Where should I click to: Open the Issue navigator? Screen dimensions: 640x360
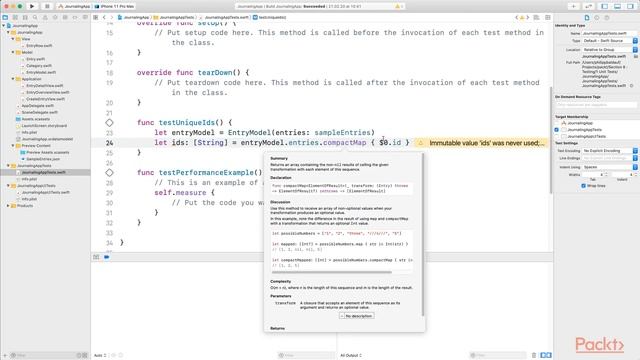point(45,18)
